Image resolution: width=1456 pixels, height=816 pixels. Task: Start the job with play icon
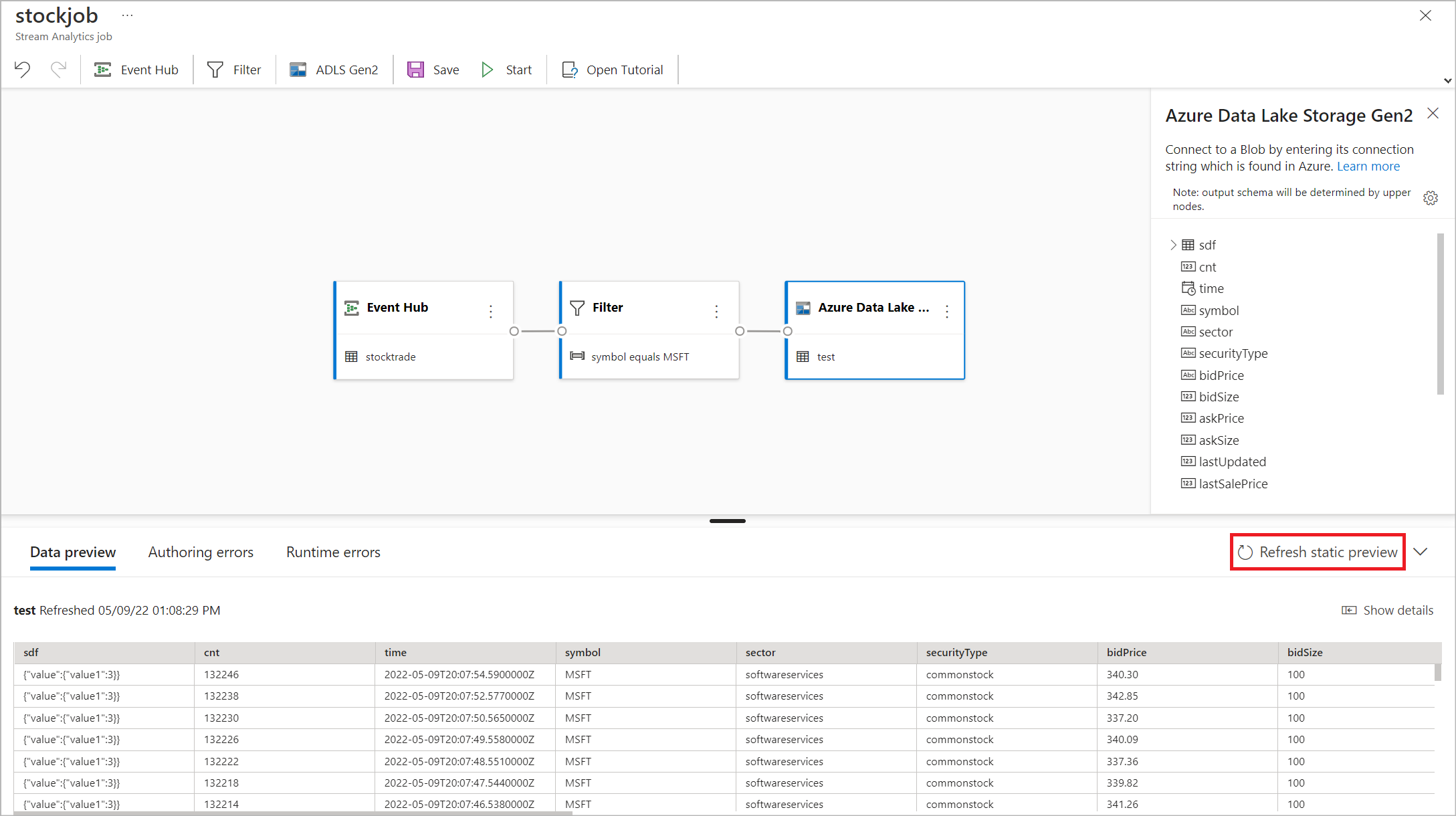pyautogui.click(x=488, y=70)
